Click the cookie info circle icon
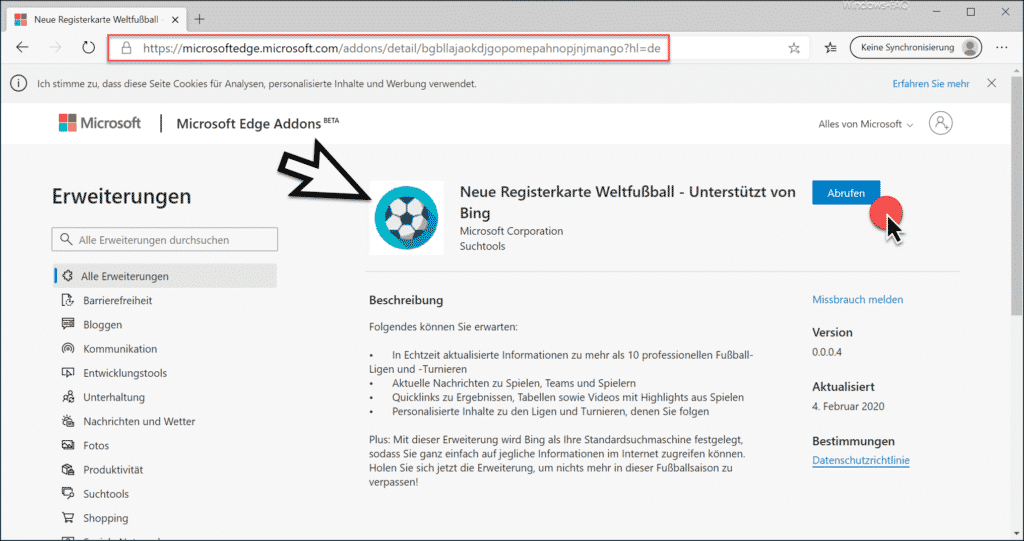 tap(18, 84)
